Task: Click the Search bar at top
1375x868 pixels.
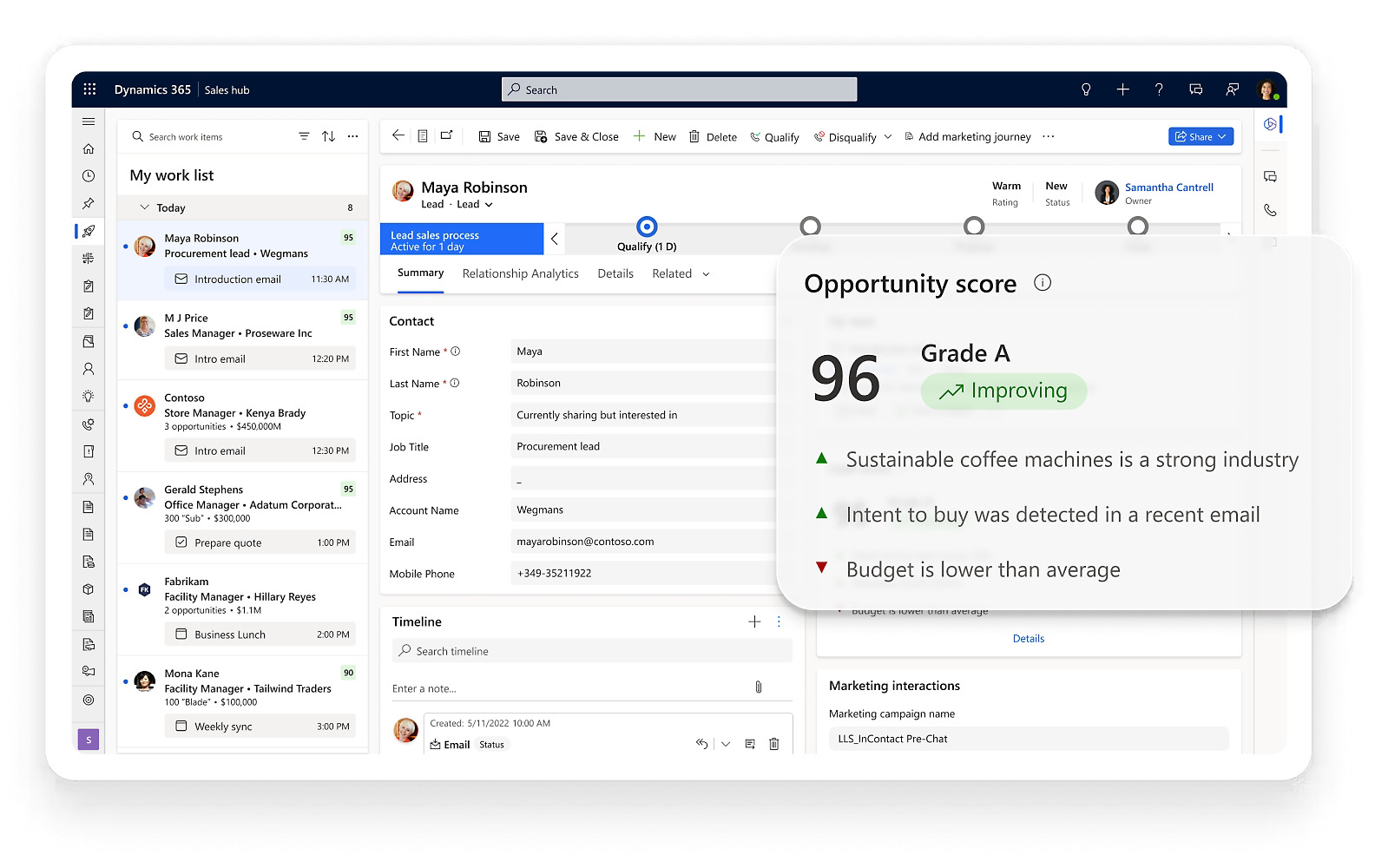Action: tap(679, 89)
